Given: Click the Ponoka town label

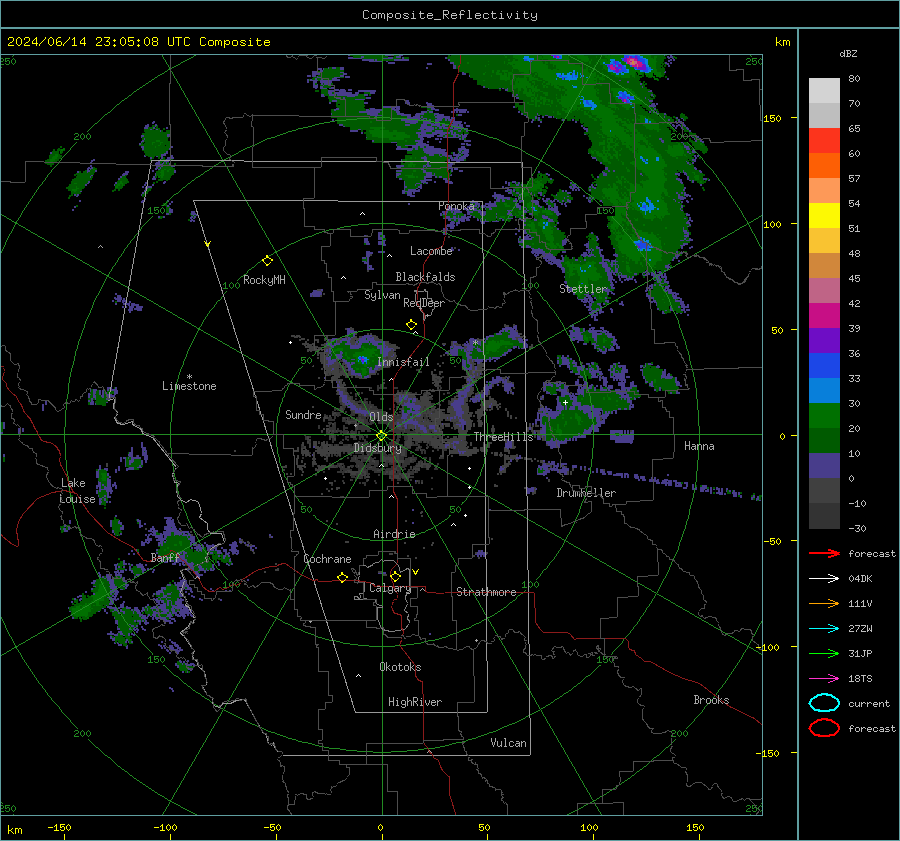Looking at the screenshot, I should point(456,206).
